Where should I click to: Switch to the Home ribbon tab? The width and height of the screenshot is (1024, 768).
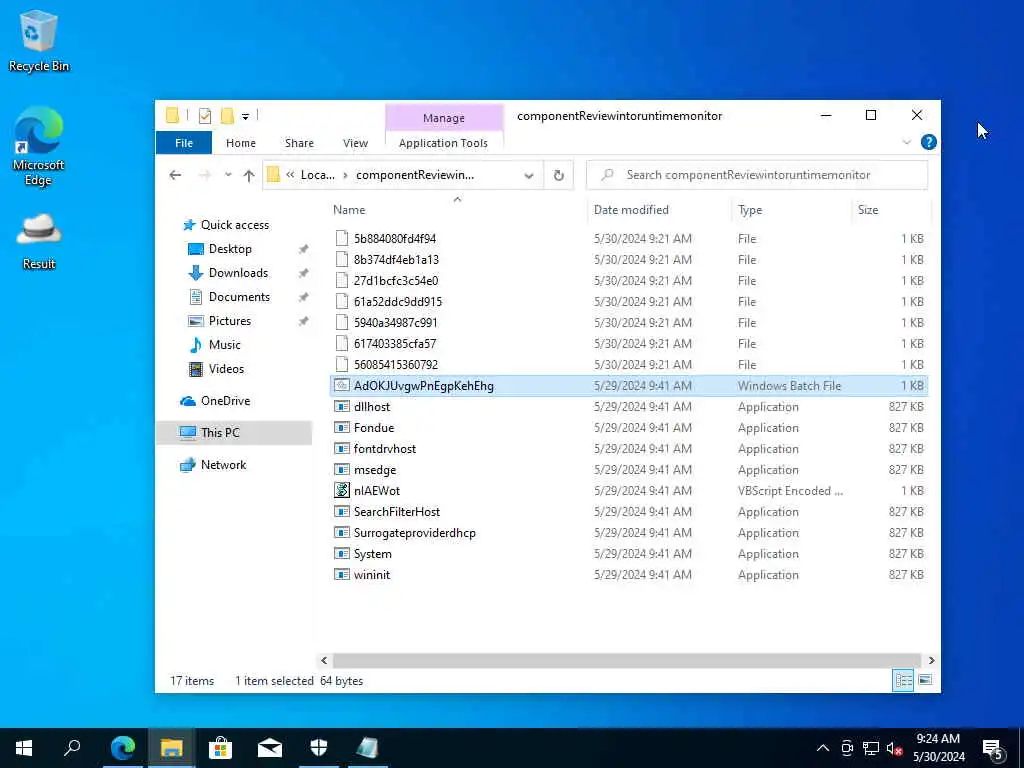(x=241, y=143)
